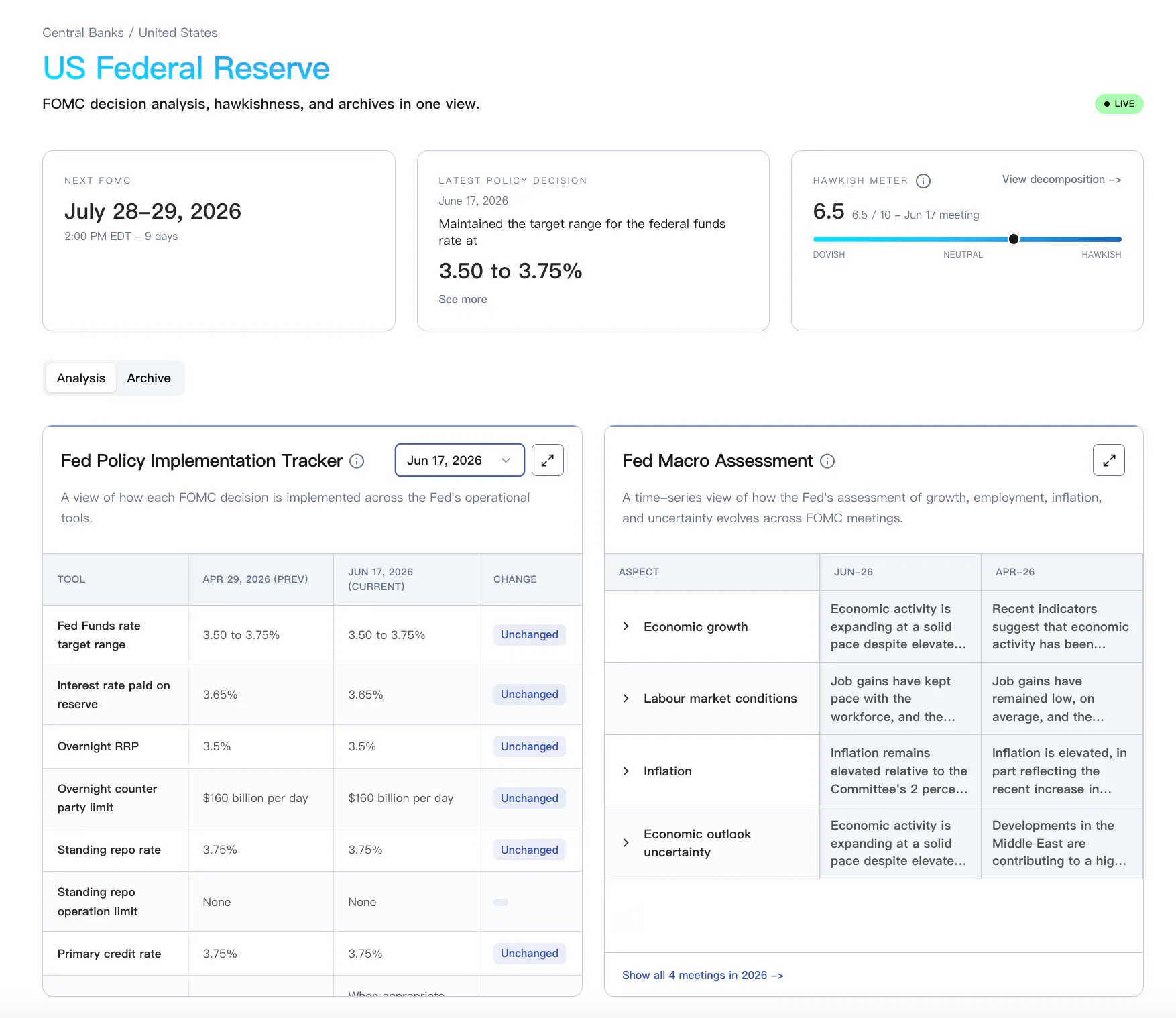Click the 6.5 hawkish score value
1176x1018 pixels.
(x=829, y=211)
